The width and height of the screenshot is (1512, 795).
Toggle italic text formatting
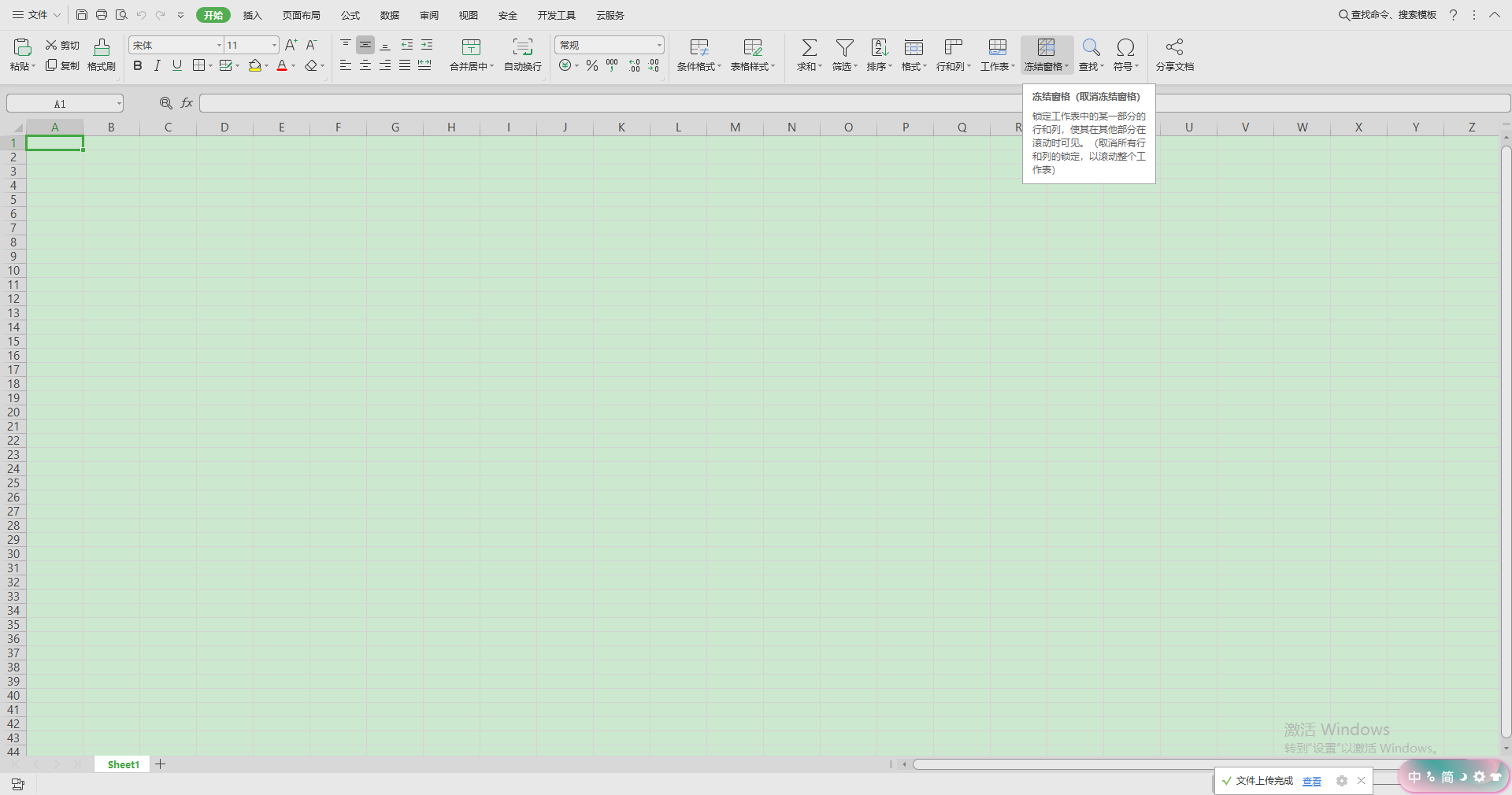coord(157,65)
